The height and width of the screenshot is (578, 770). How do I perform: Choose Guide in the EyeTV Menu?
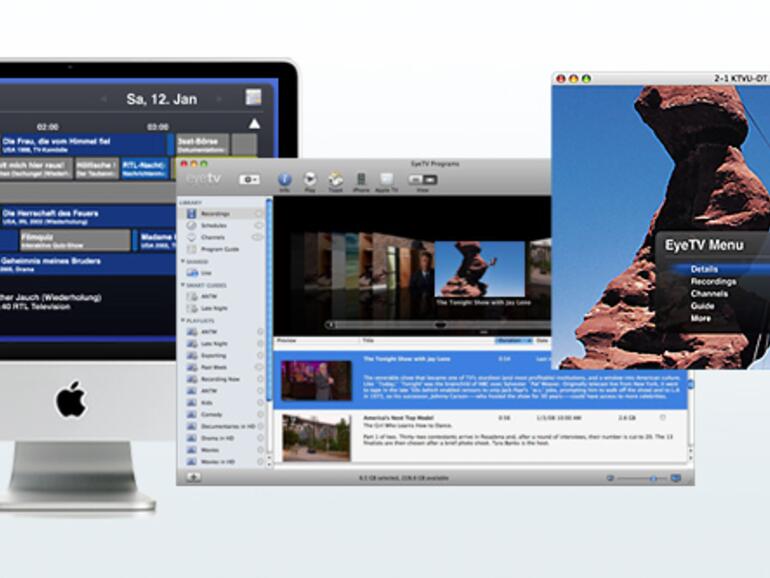pyautogui.click(x=702, y=306)
